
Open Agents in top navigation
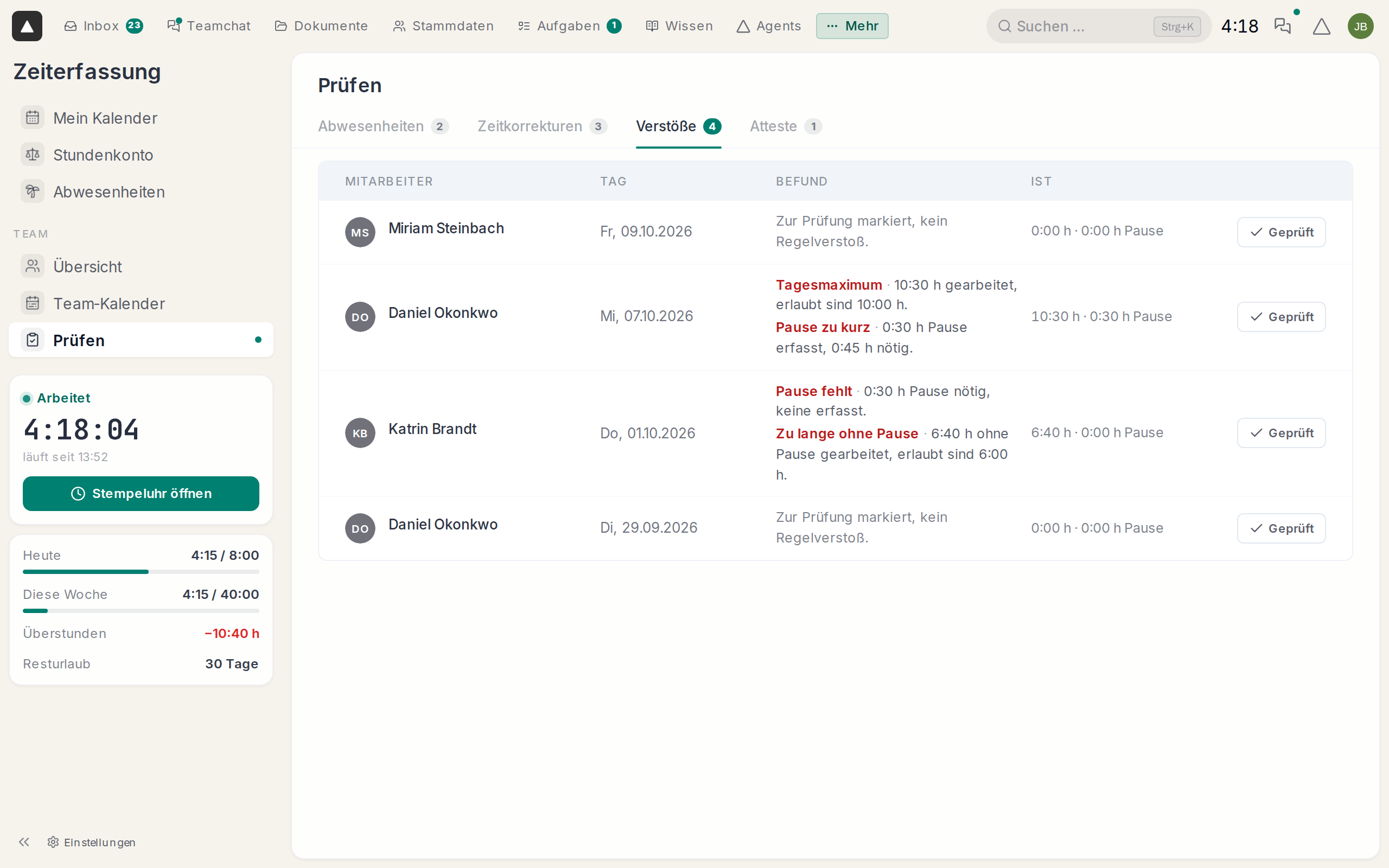click(768, 26)
